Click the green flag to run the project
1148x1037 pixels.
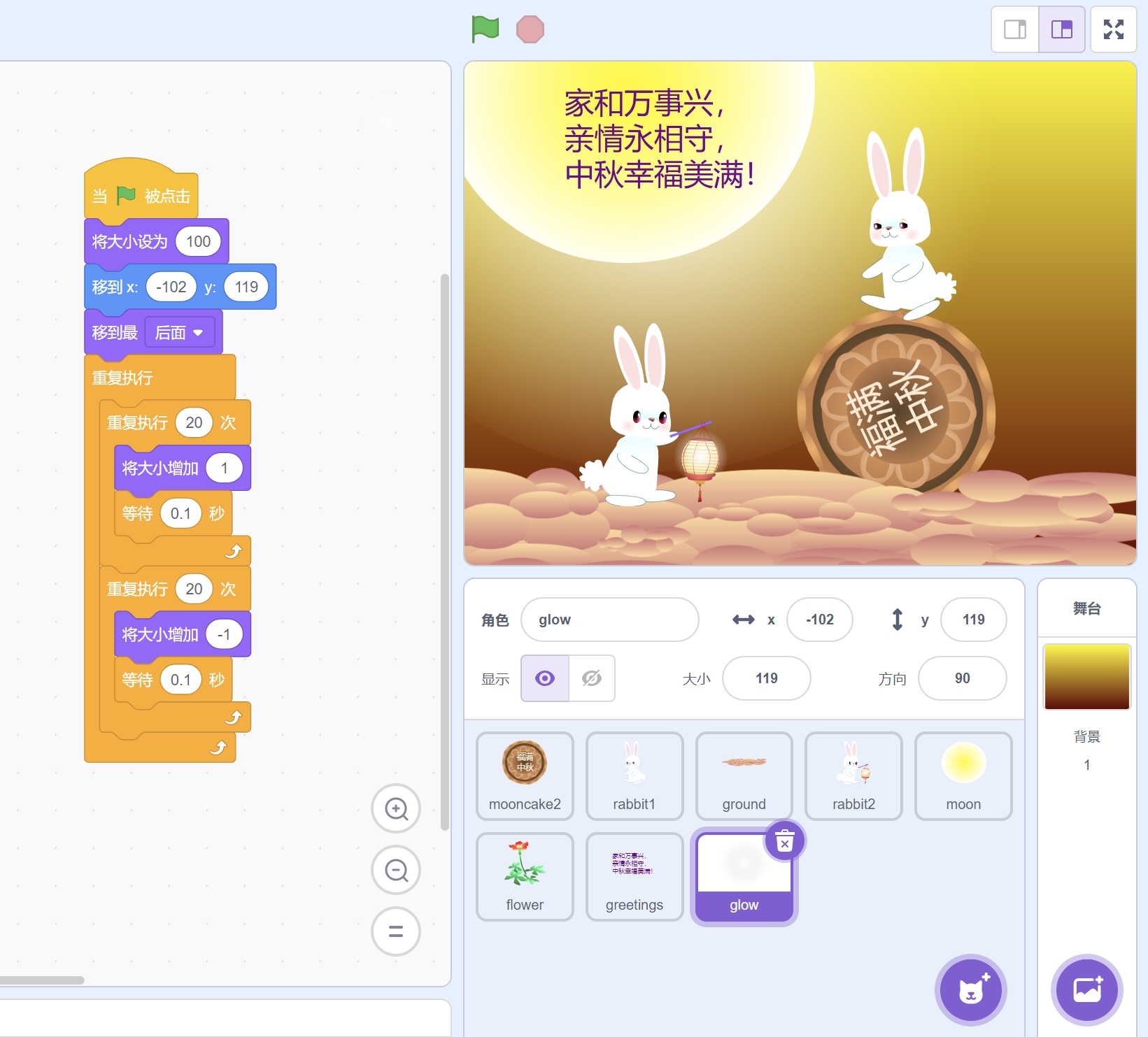484,29
